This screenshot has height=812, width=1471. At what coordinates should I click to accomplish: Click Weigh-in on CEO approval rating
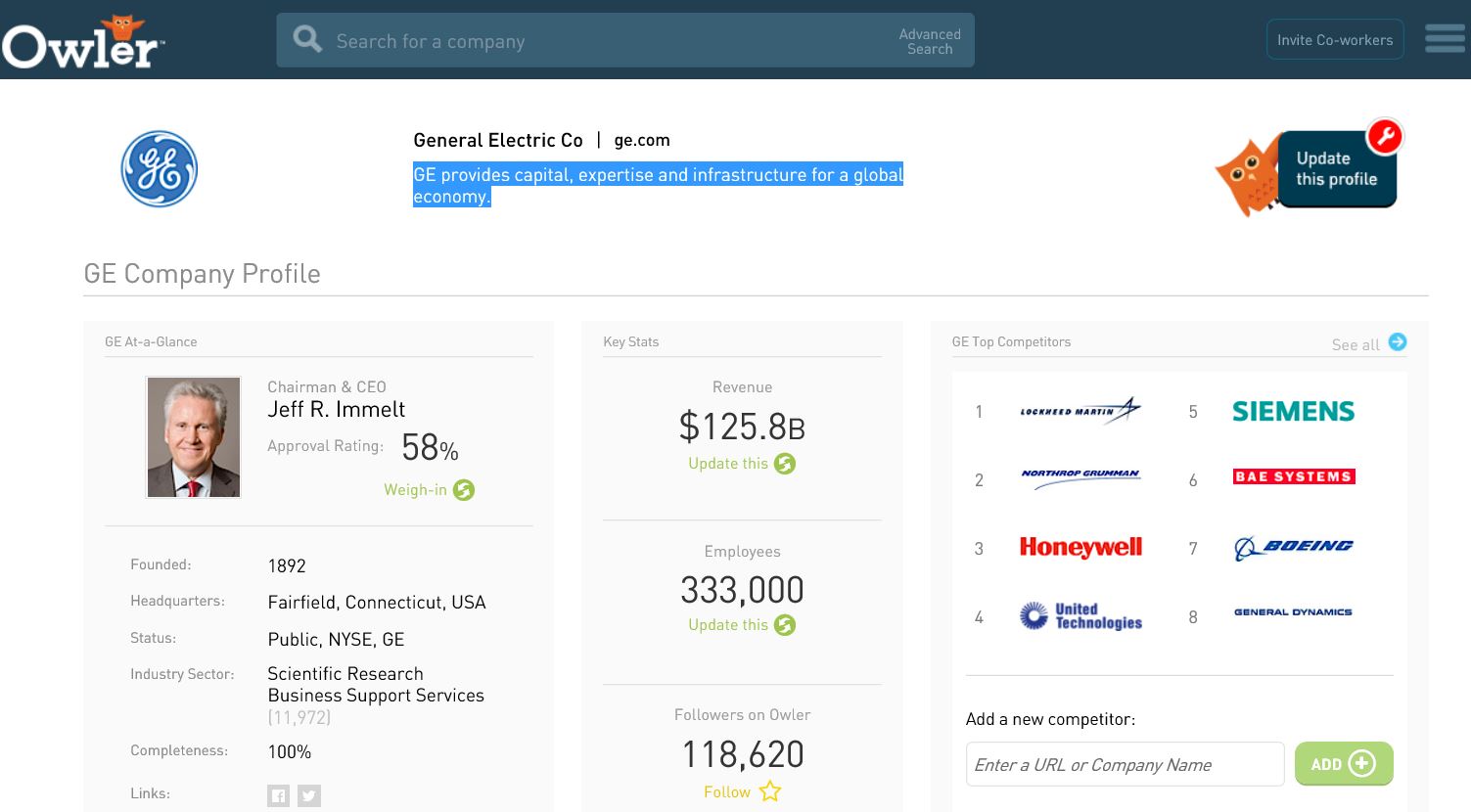[x=429, y=490]
